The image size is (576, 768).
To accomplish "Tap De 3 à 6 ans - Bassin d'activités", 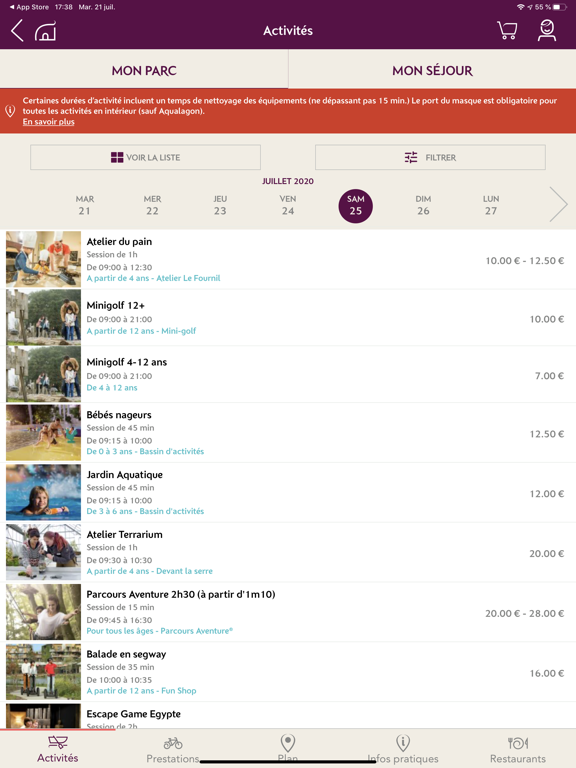I will (145, 511).
